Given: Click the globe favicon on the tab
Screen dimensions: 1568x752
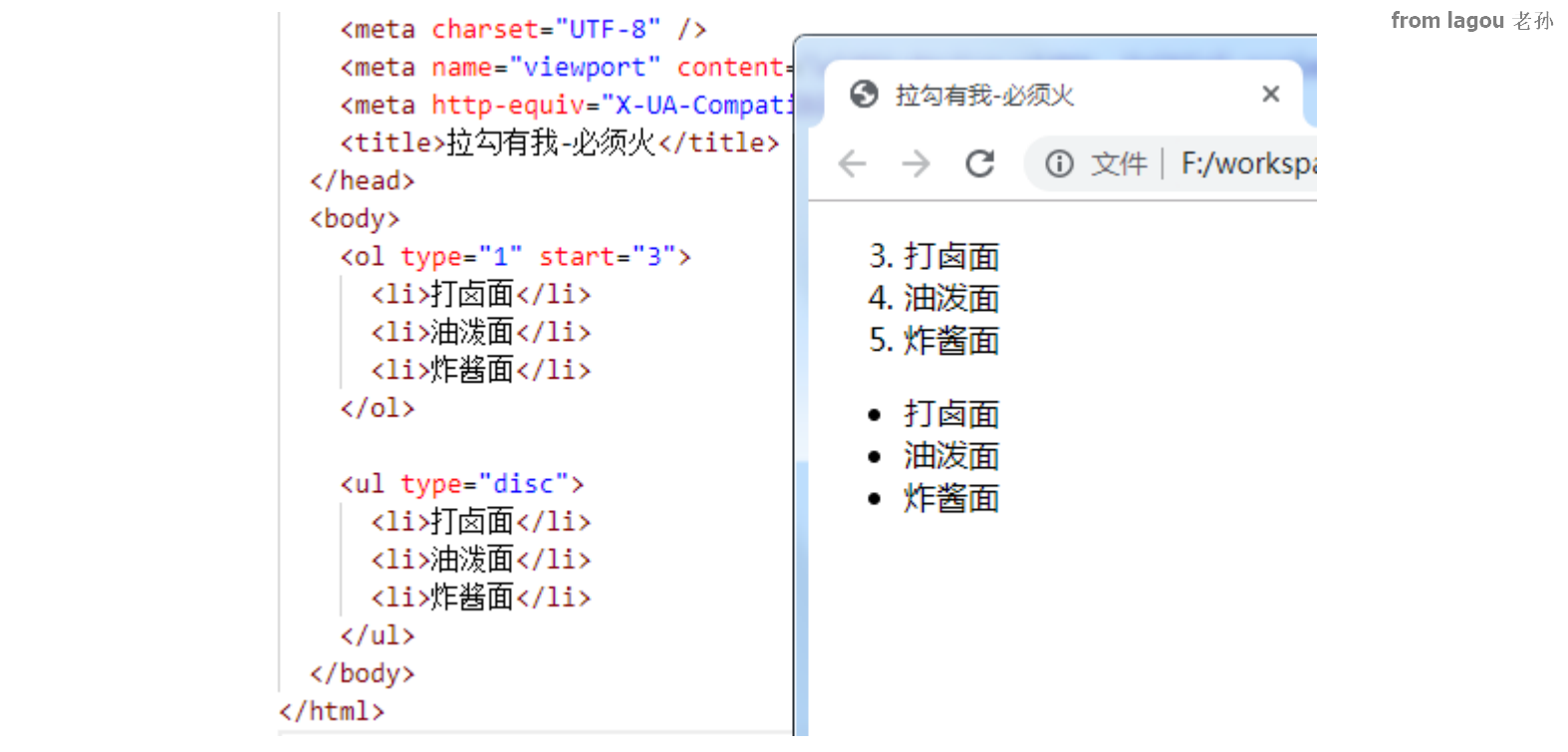Looking at the screenshot, I should click(x=864, y=95).
